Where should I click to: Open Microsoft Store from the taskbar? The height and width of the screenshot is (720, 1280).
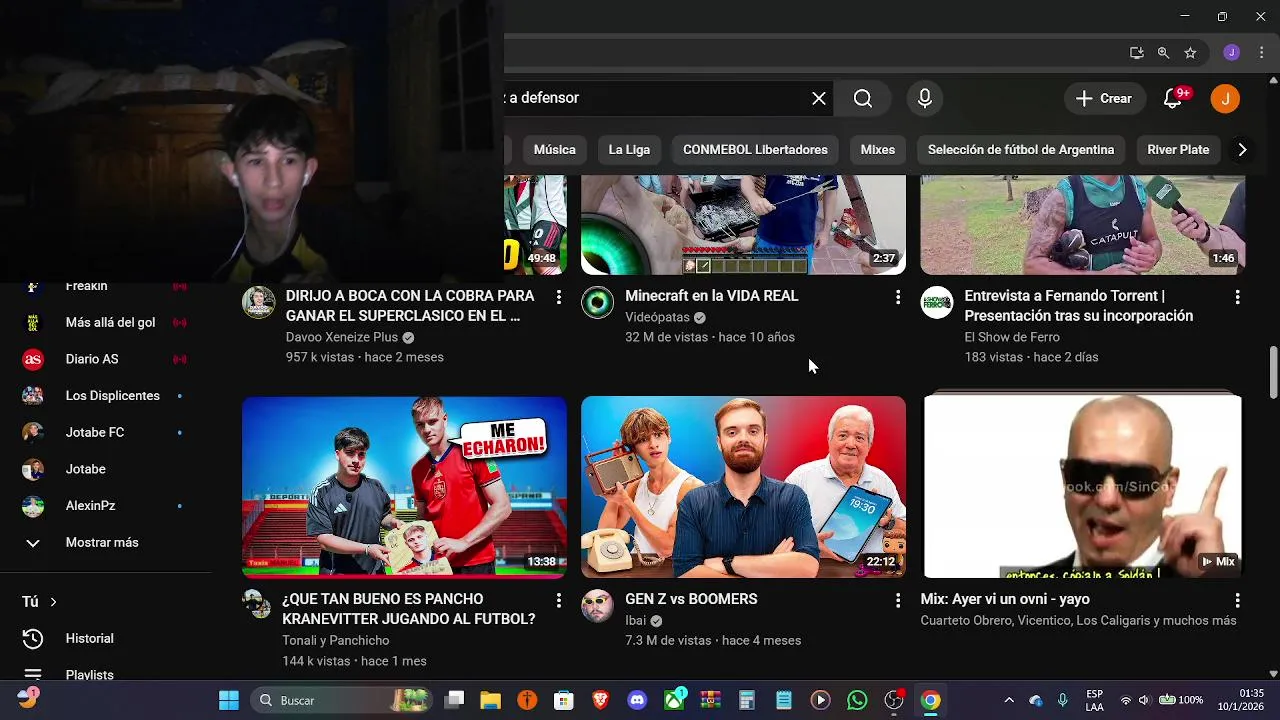[x=564, y=700]
